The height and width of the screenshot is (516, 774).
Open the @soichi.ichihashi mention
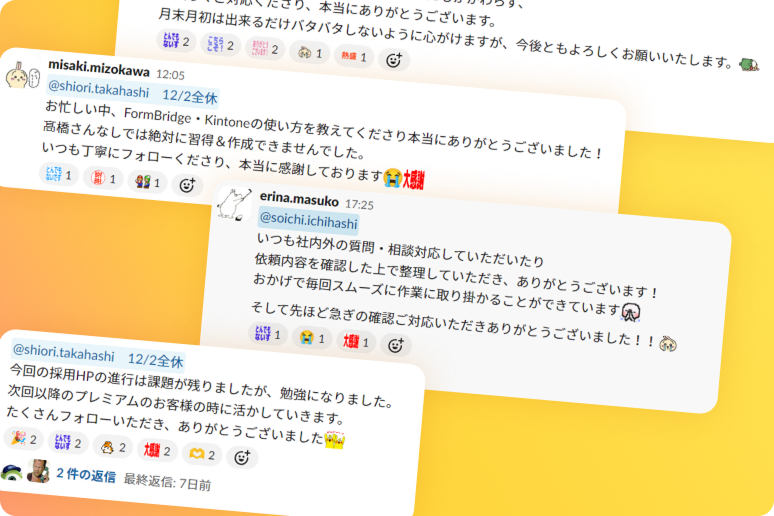pyautogui.click(x=309, y=220)
